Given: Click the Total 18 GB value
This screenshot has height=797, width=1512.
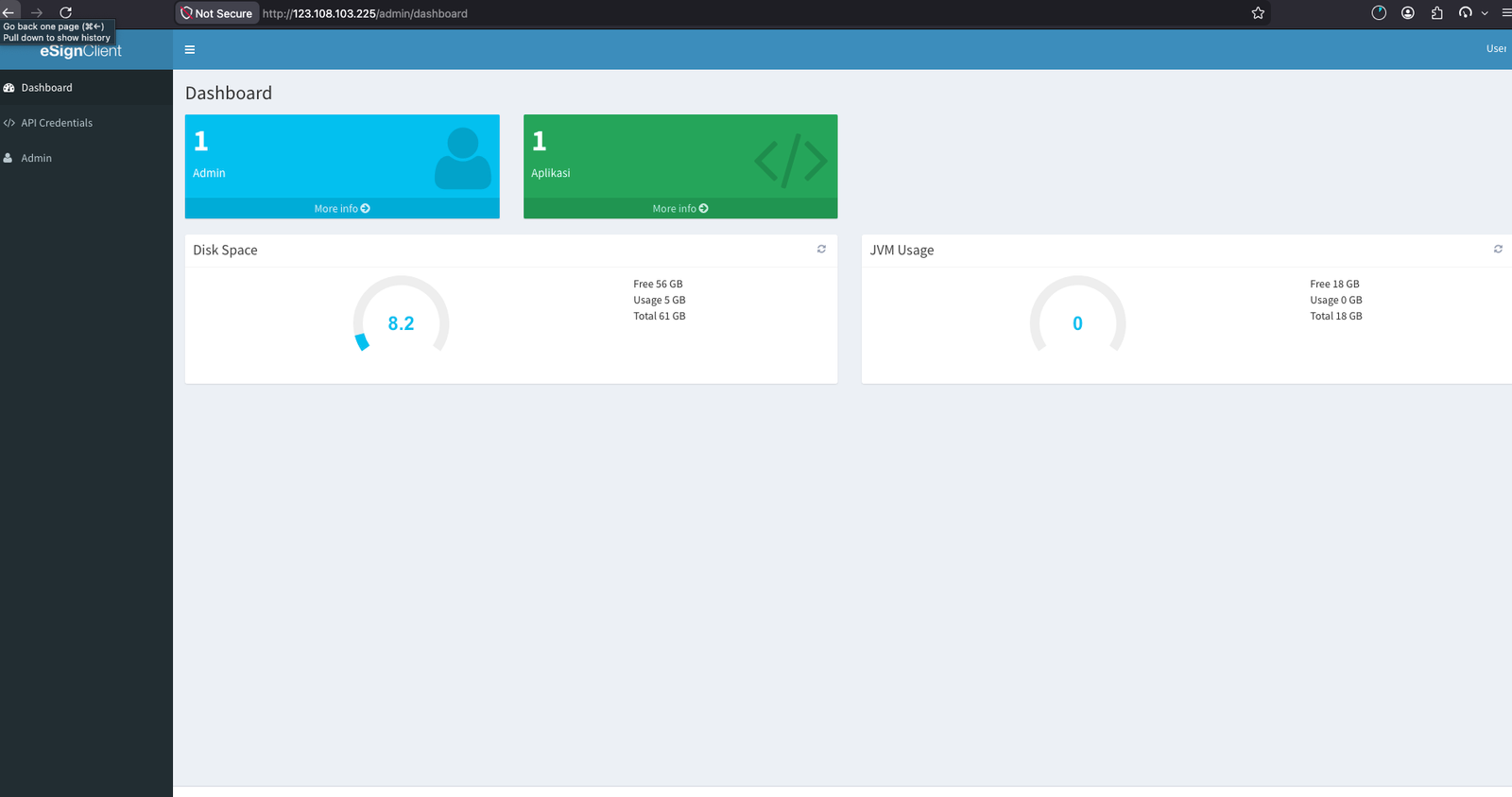Looking at the screenshot, I should tap(1336, 316).
